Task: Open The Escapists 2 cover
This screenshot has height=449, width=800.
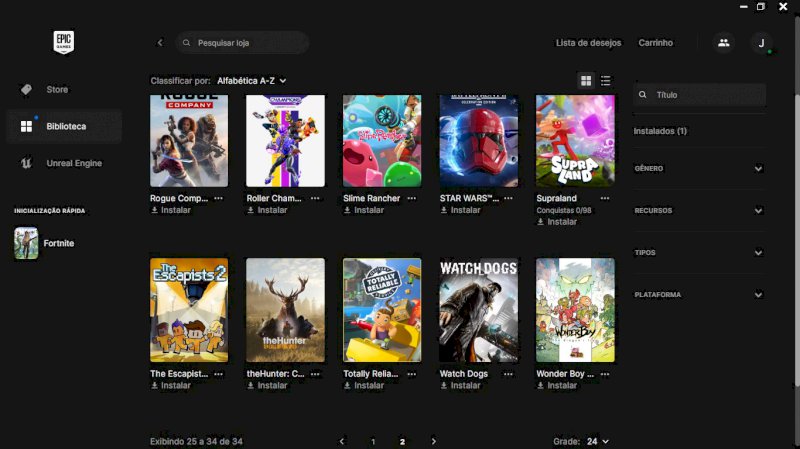Action: click(x=189, y=310)
